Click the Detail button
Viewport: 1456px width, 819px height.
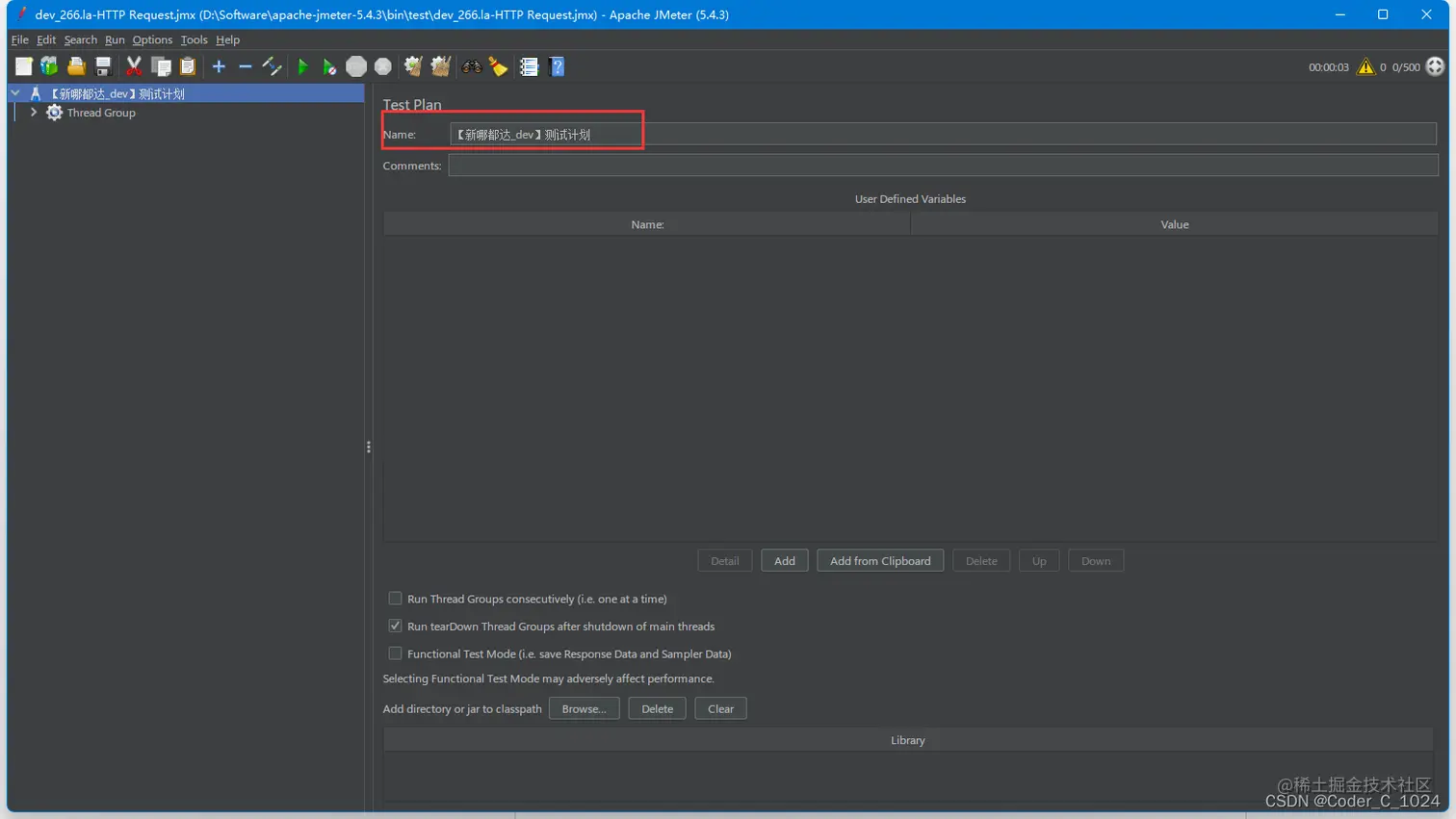[725, 561]
